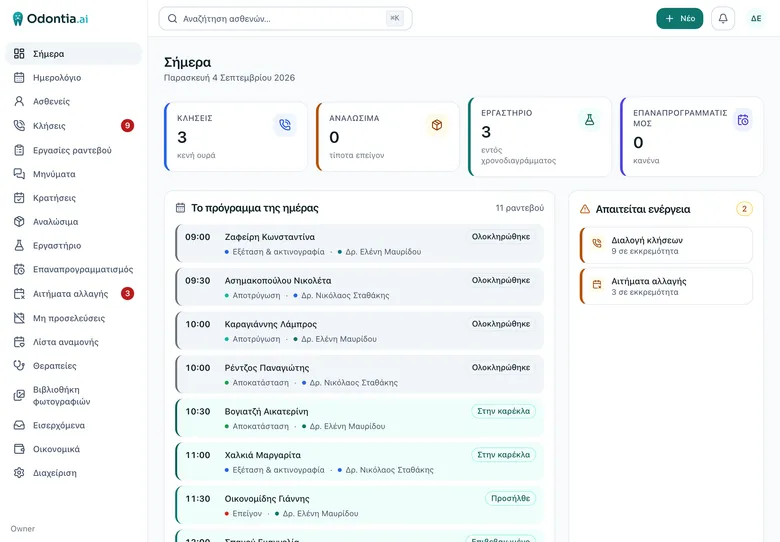This screenshot has height=542, width=780.
Task: Click the Odontia.ai tooth logo icon
Action: (x=18, y=19)
